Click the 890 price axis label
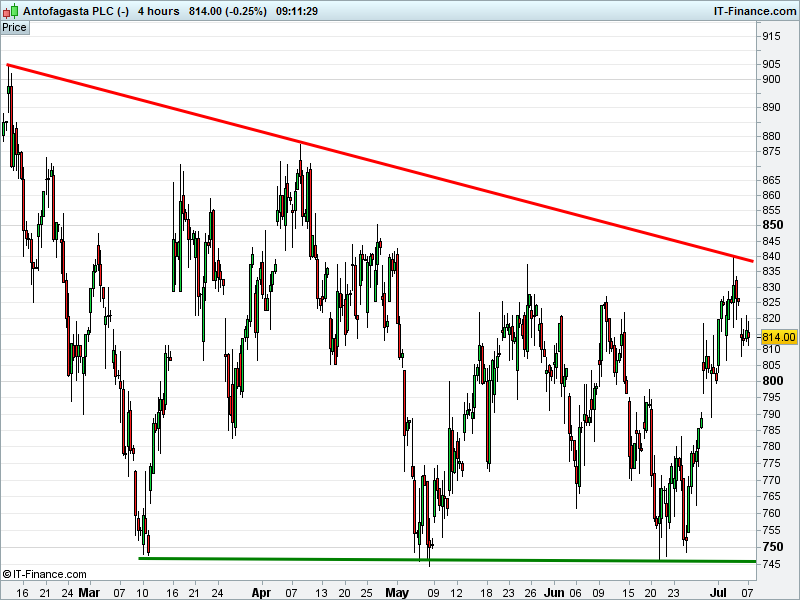The width and height of the screenshot is (800, 600). [x=771, y=107]
